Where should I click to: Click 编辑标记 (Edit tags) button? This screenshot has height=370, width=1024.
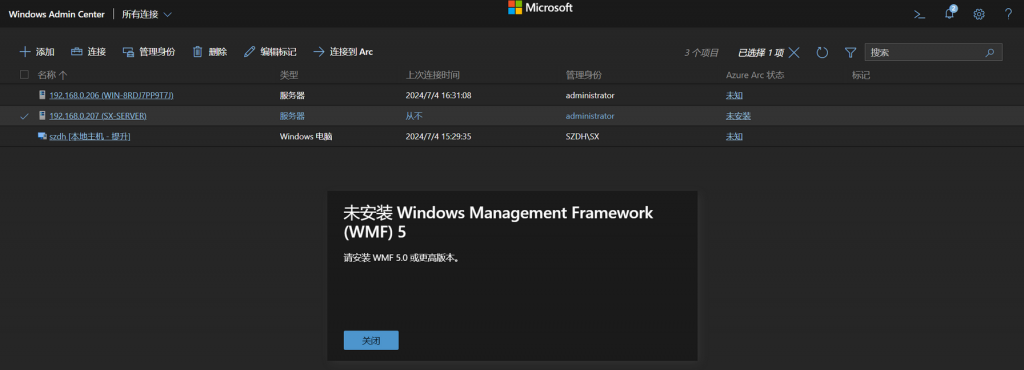tap(270, 52)
